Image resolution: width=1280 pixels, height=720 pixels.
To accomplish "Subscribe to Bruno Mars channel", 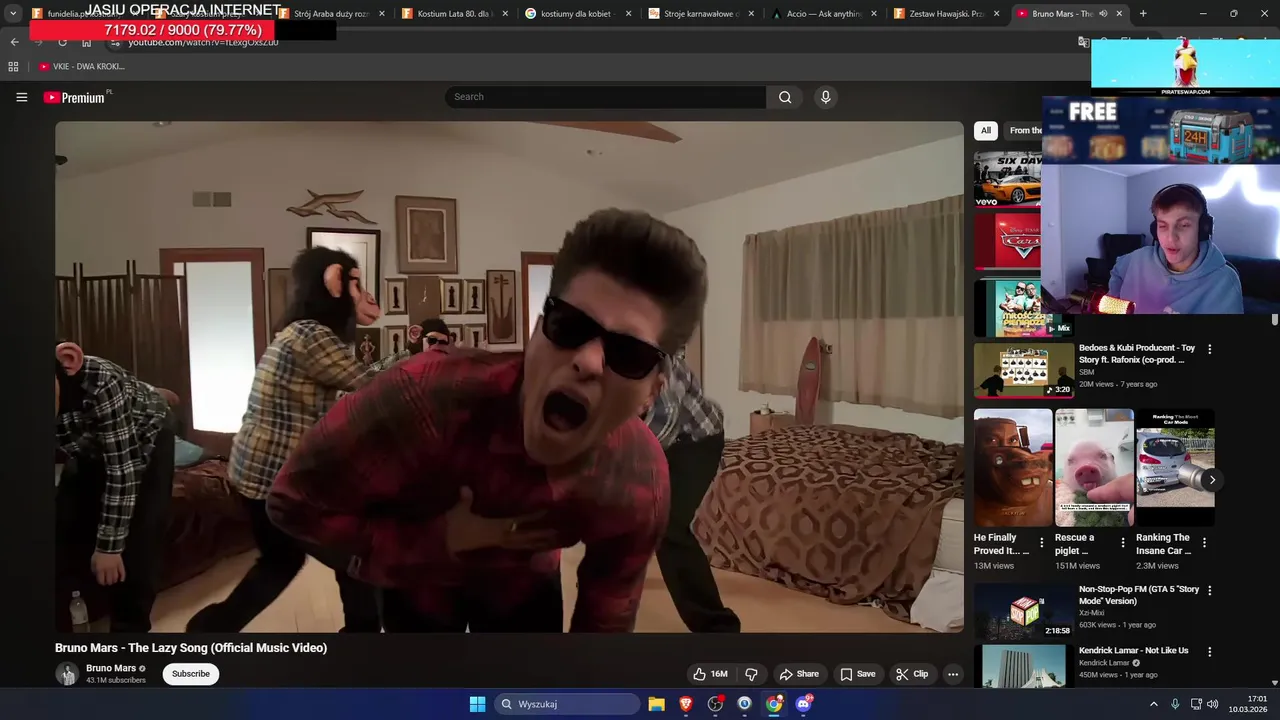I will [191, 674].
